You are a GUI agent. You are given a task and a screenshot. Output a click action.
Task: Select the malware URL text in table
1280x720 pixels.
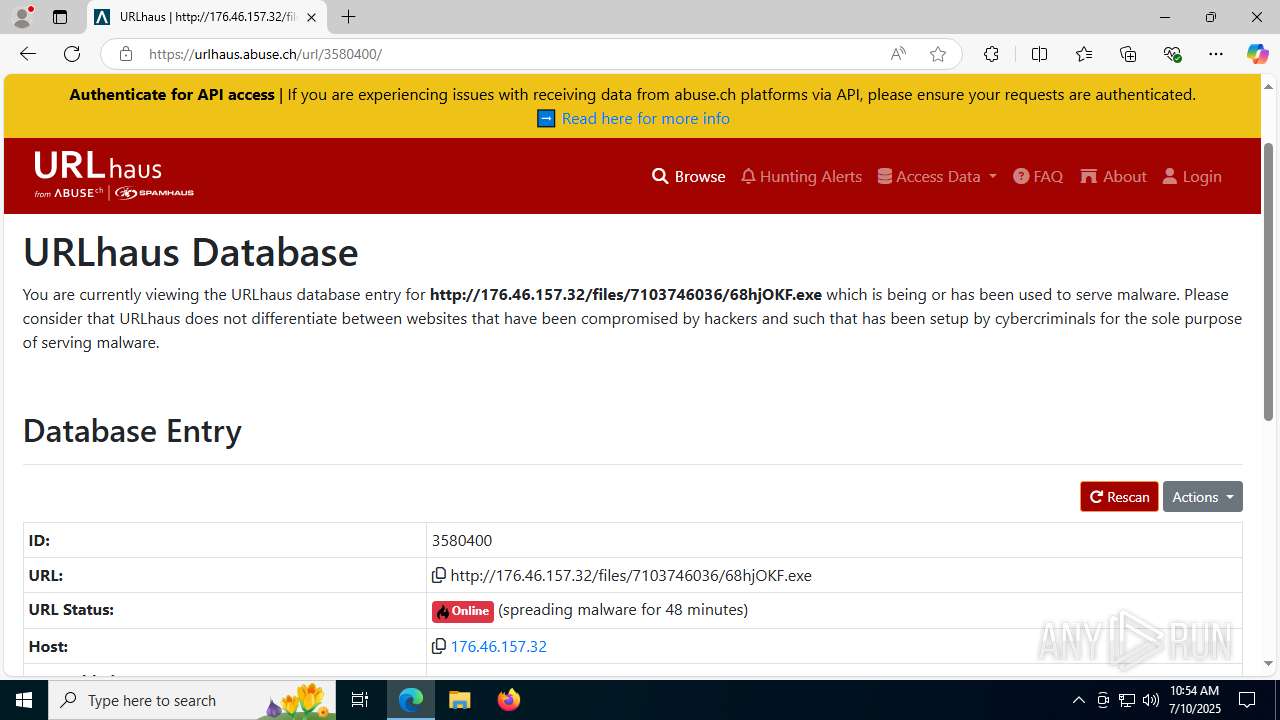(631, 575)
